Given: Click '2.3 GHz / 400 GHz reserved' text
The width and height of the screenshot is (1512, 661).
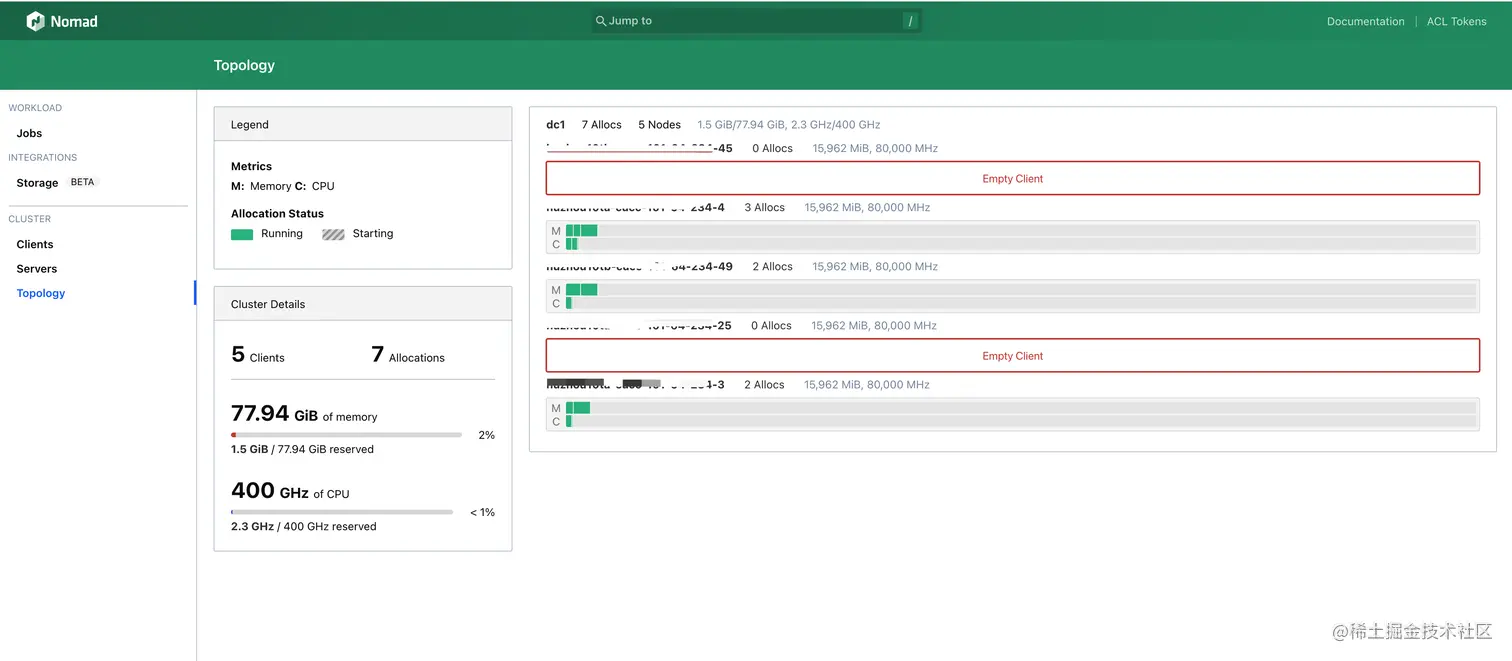Looking at the screenshot, I should coord(304,526).
